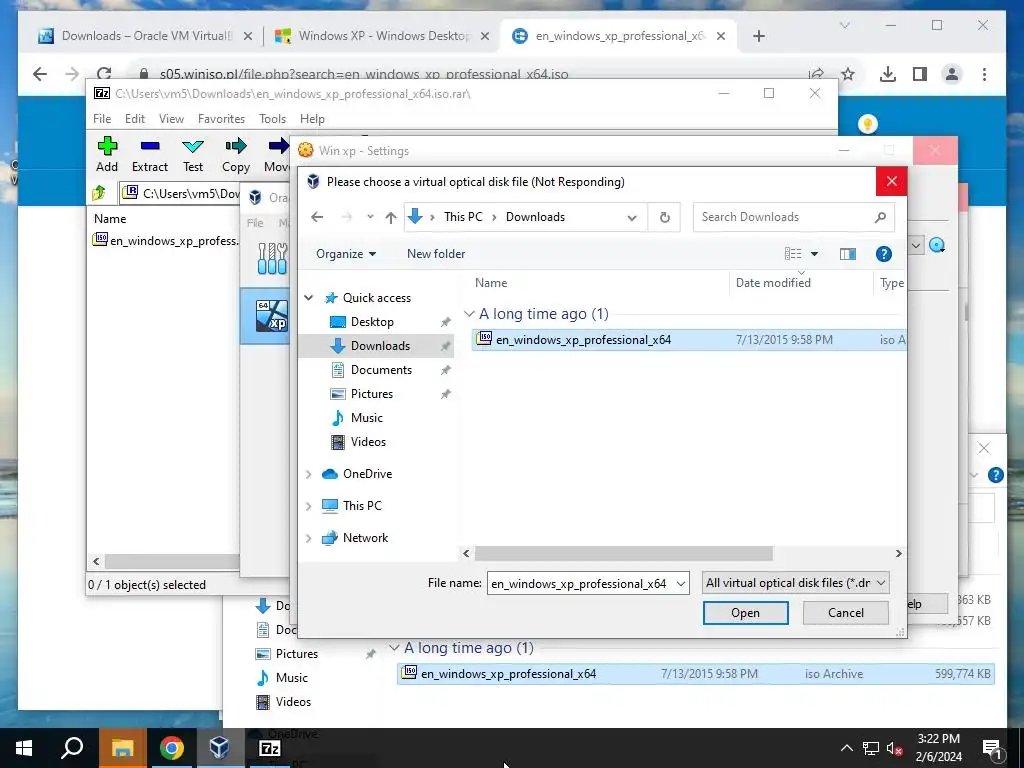Switch to Downloads – Oracle VM VirtualBox tab
Image resolution: width=1024 pixels, height=768 pixels.
click(x=146, y=36)
